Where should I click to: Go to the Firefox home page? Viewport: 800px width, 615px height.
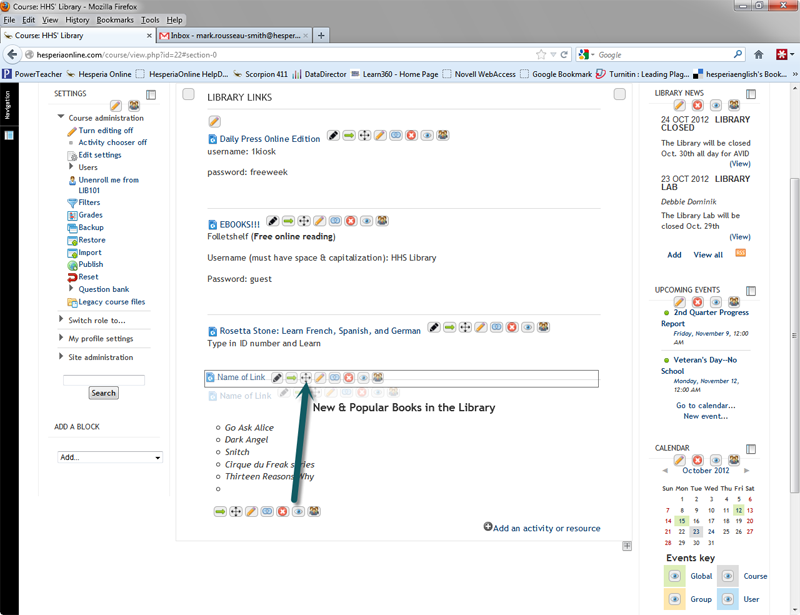[x=759, y=55]
